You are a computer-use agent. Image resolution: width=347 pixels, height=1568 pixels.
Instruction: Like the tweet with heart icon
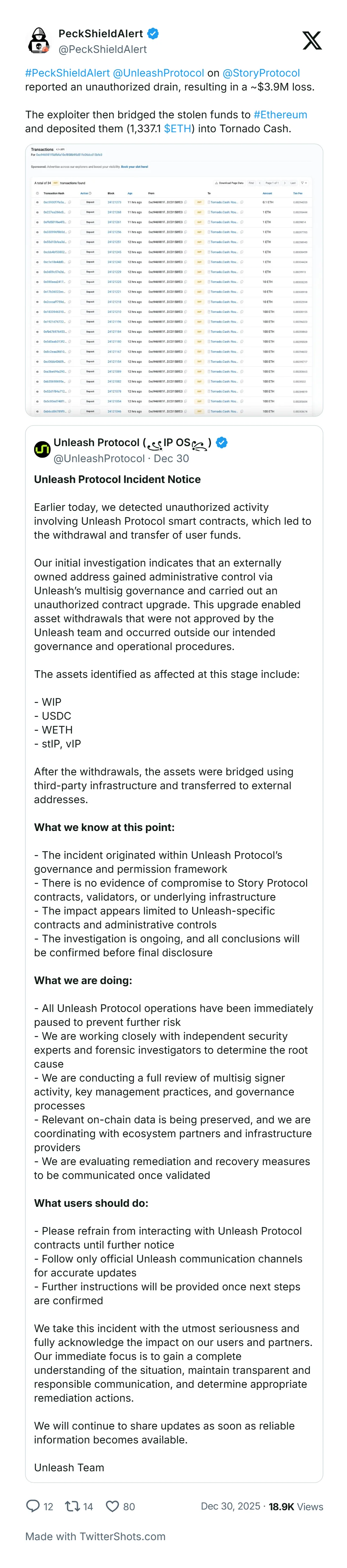pos(112,1505)
